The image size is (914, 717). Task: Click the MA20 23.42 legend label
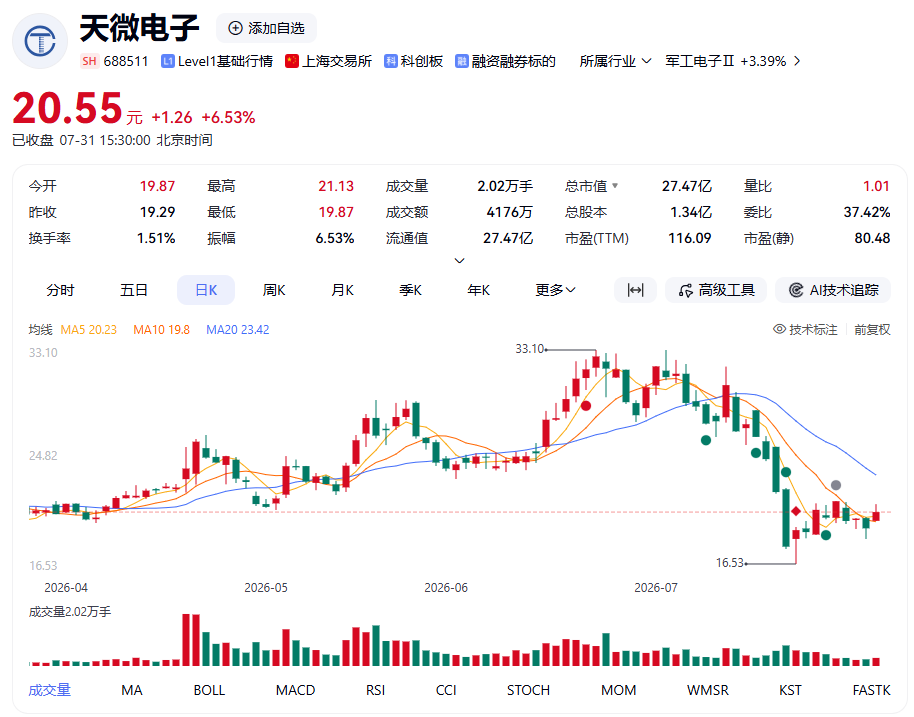click(238, 329)
